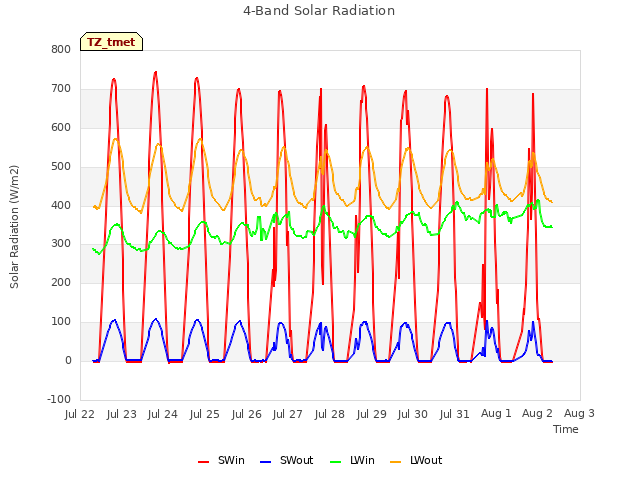Click the green LWin legend swatch

click(335, 462)
